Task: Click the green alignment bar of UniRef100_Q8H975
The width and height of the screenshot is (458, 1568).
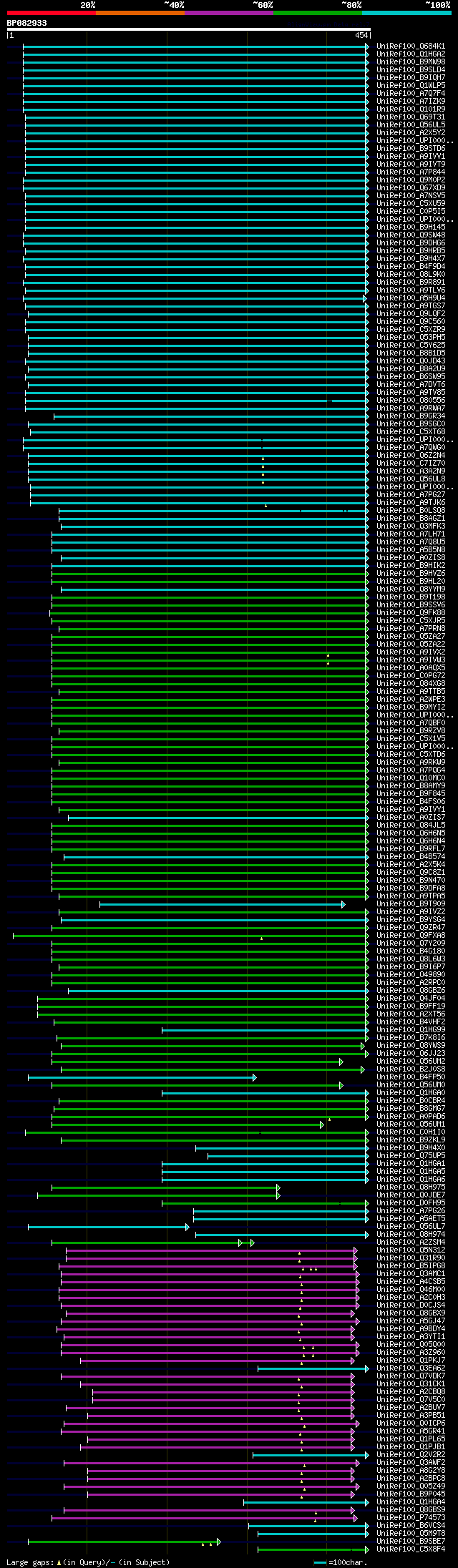Action: (x=165, y=1187)
